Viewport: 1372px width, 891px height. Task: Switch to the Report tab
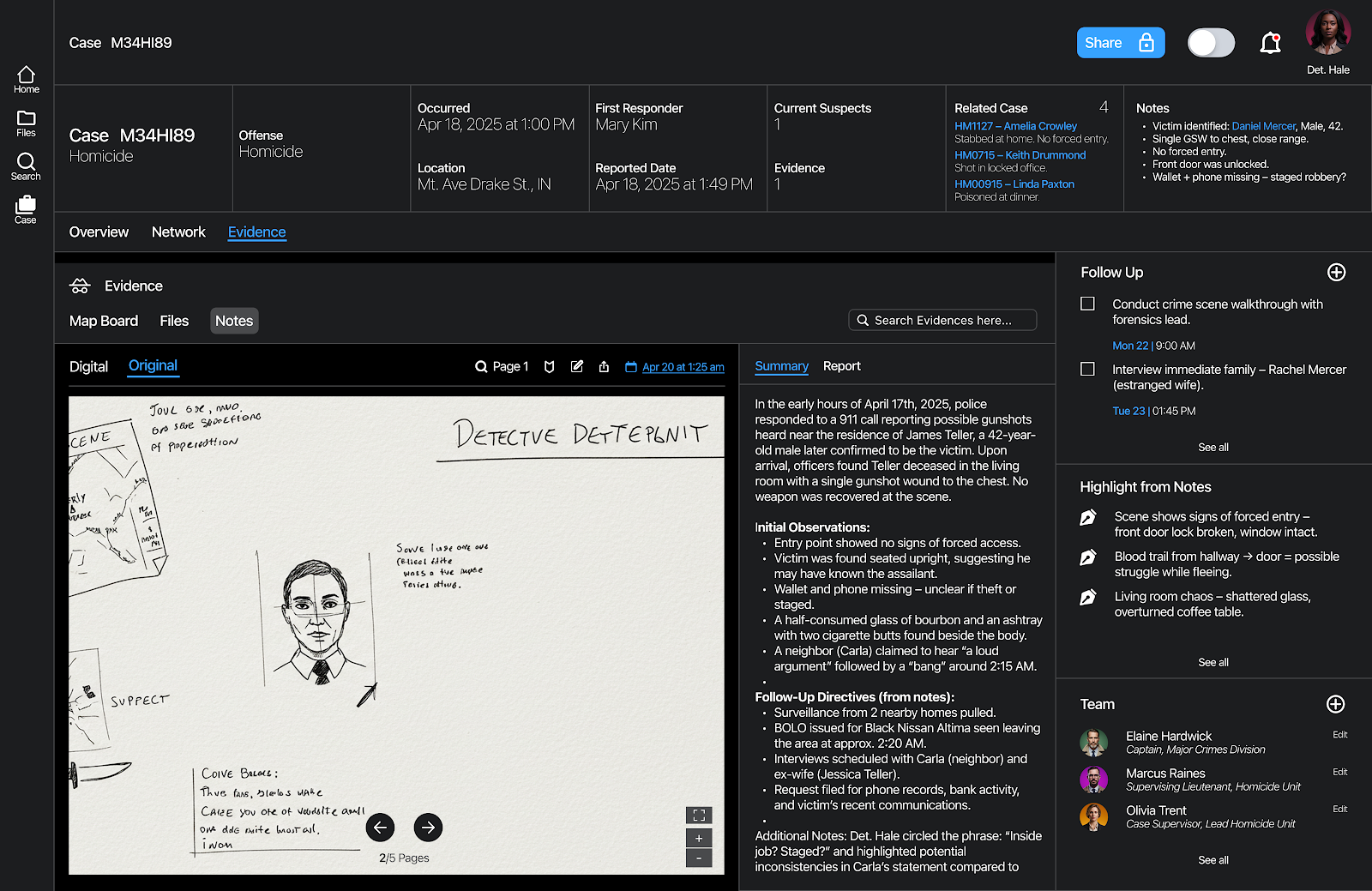tap(841, 366)
